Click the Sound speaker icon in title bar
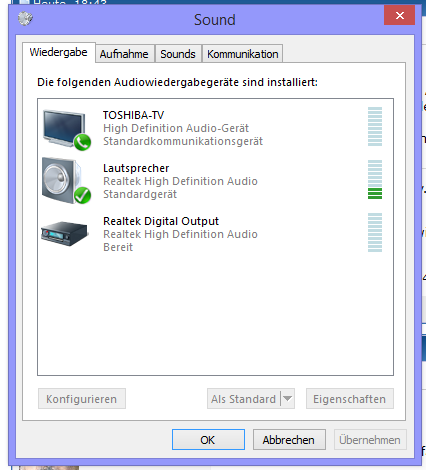This screenshot has height=470, width=426. point(25,18)
